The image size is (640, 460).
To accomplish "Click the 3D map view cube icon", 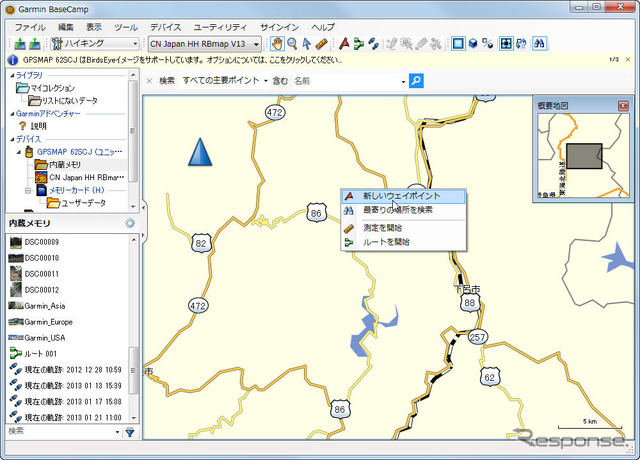I will pos(473,43).
